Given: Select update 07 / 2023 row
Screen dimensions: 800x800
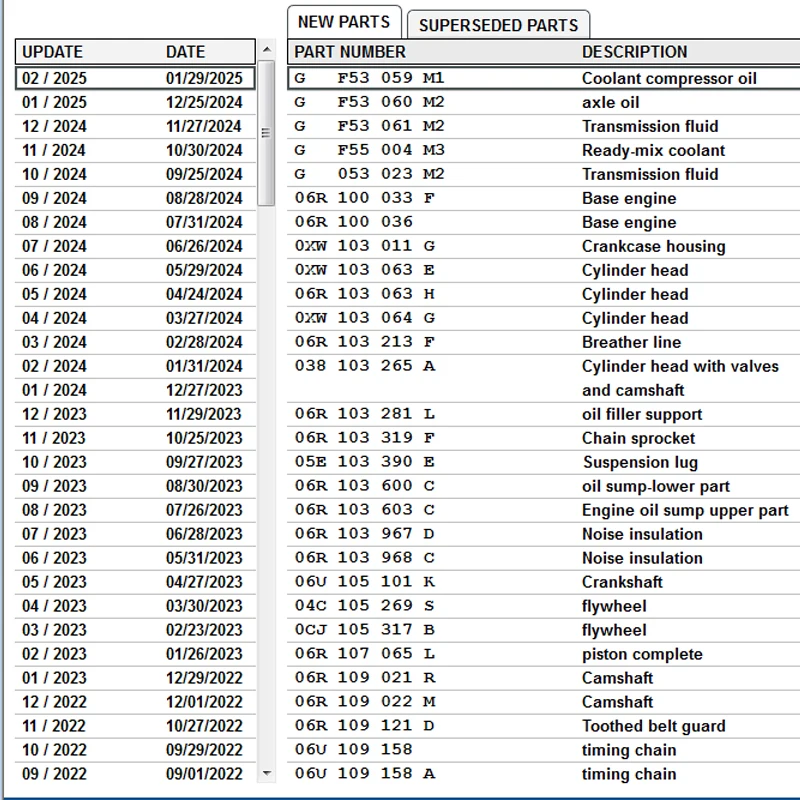Looking at the screenshot, I should point(135,534).
